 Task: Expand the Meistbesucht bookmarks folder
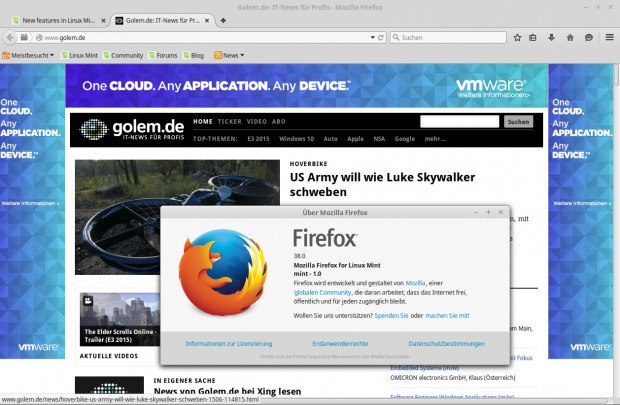click(x=28, y=55)
